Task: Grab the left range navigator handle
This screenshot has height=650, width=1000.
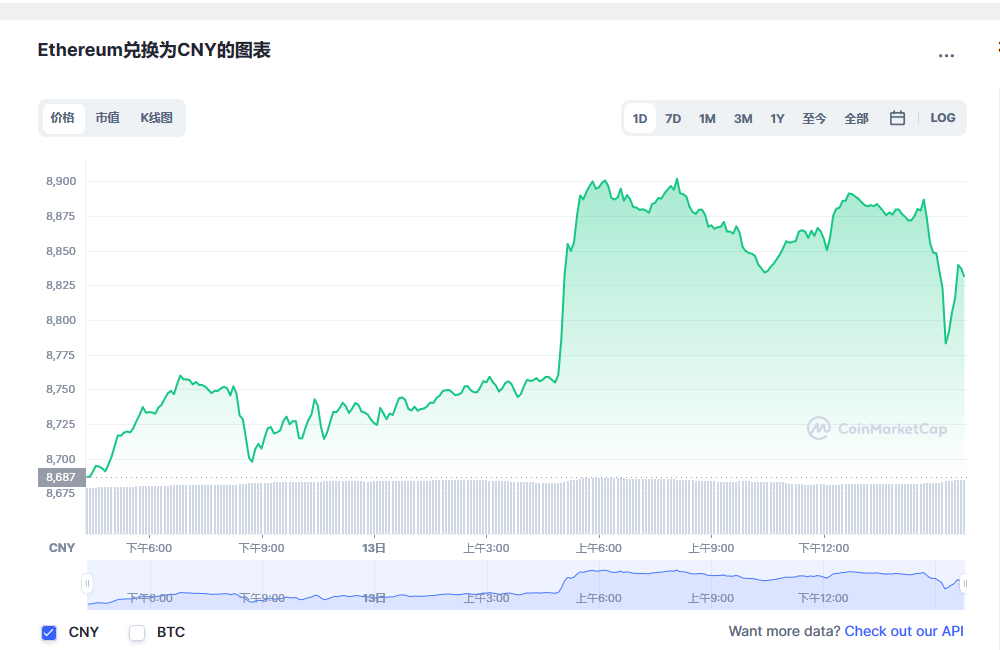Action: coord(87,584)
